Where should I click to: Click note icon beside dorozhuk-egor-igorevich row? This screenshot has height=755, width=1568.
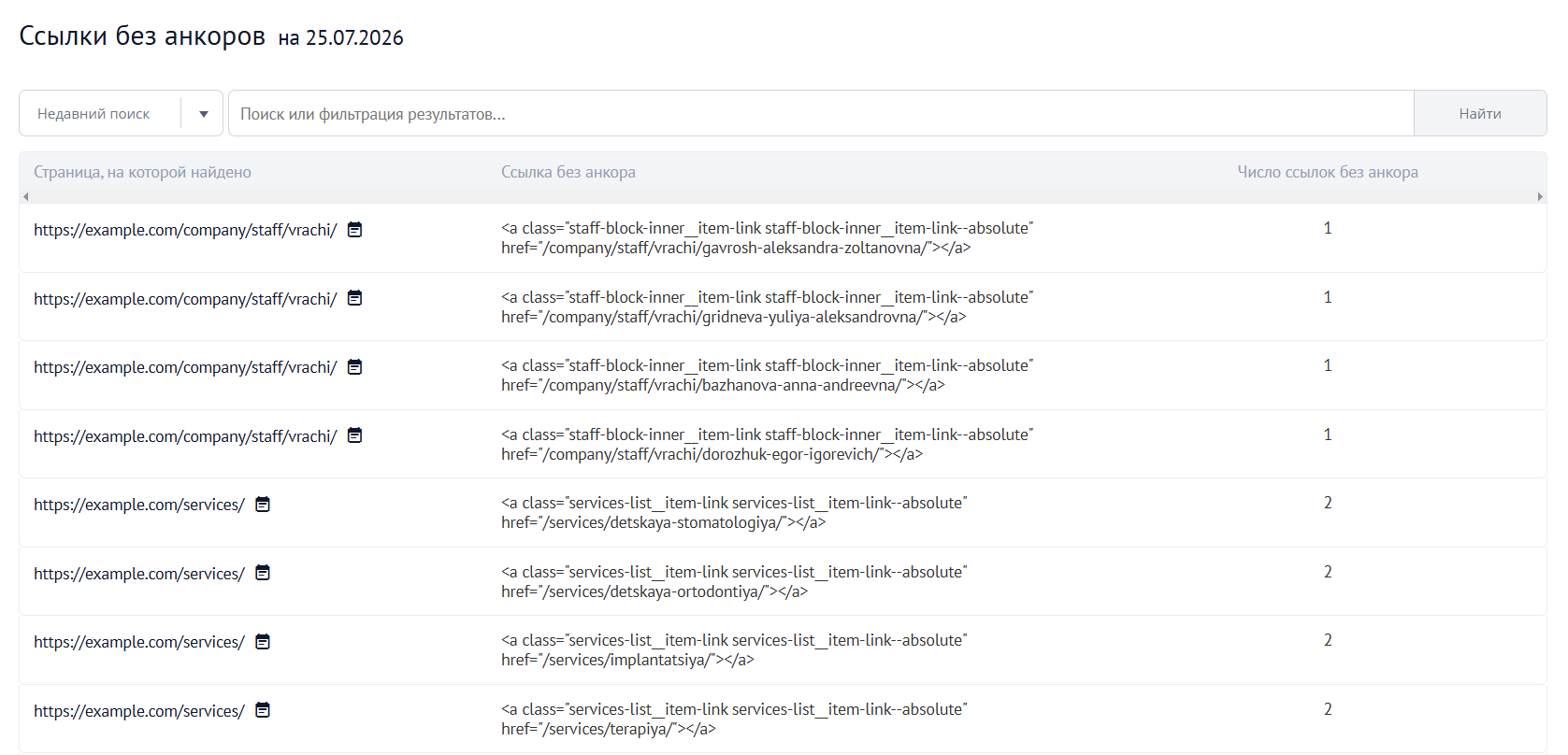pyautogui.click(x=355, y=435)
